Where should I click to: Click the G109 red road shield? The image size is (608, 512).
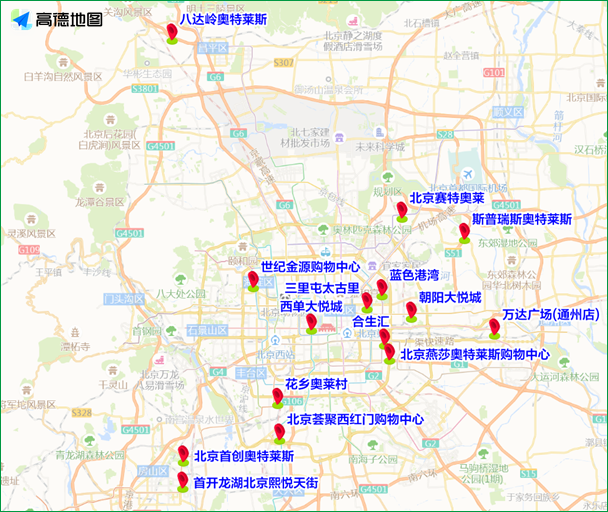click(29, 250)
